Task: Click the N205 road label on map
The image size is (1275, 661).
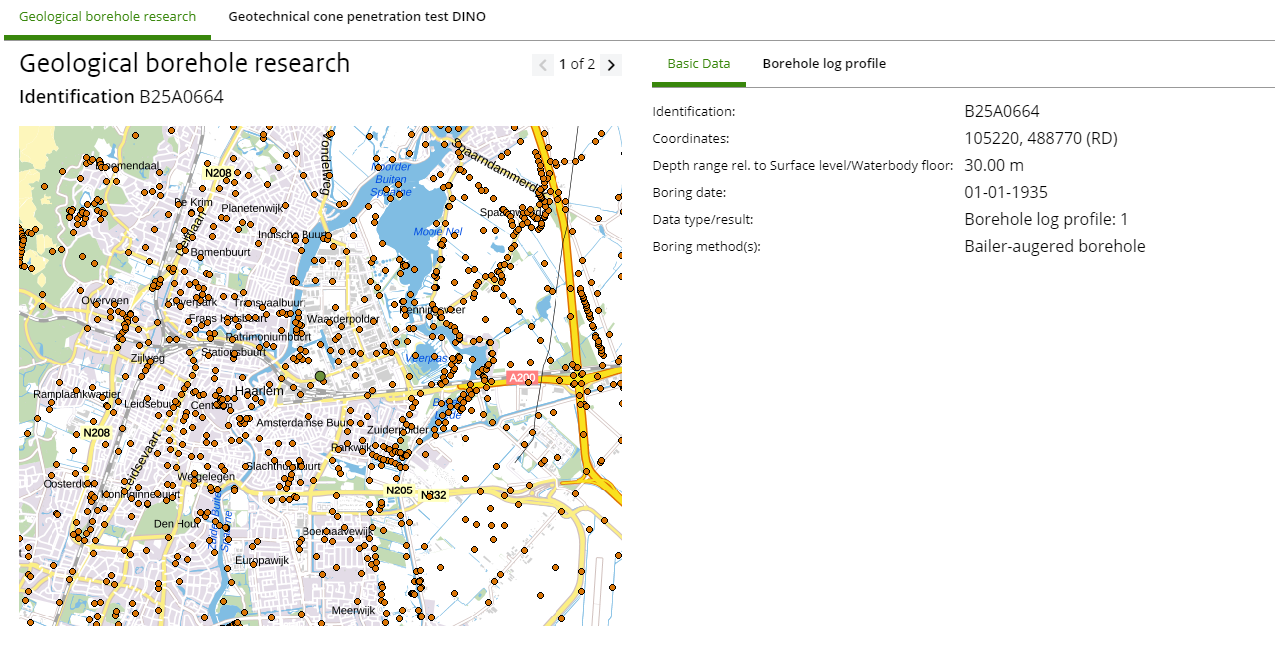Action: tap(400, 490)
